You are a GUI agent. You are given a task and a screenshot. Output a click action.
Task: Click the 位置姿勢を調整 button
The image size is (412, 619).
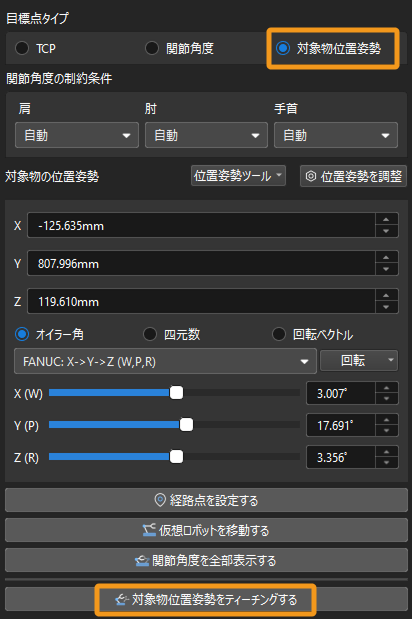pyautogui.click(x=353, y=176)
